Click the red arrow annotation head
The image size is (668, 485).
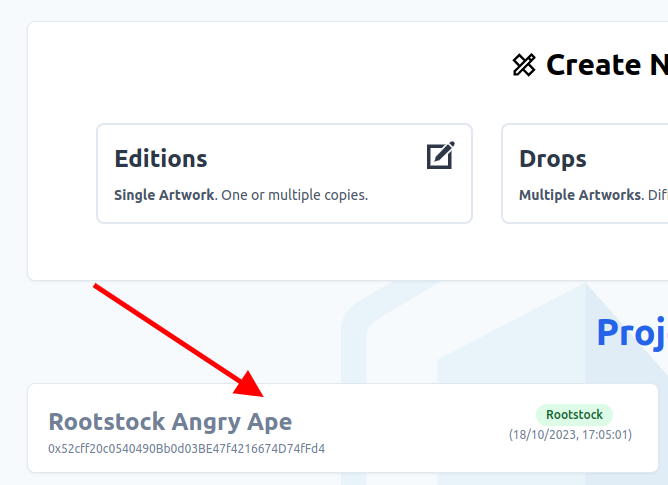point(249,385)
